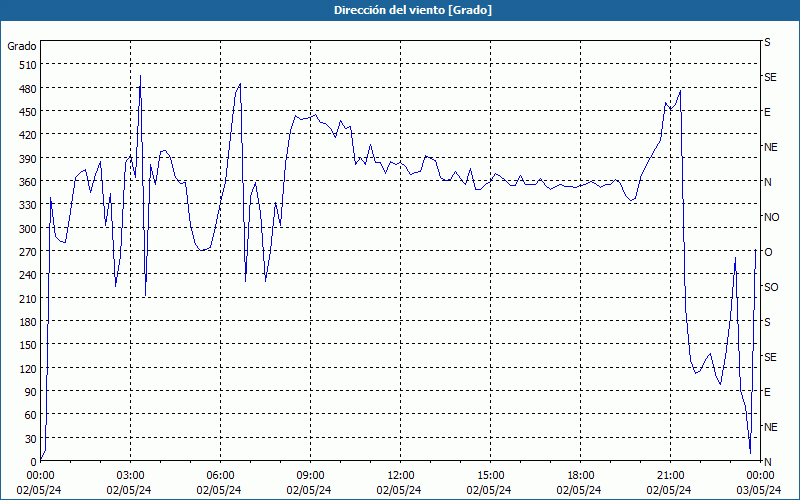The height and width of the screenshot is (500, 800).
Task: Click the 210 degree axis label
Action: [28, 298]
